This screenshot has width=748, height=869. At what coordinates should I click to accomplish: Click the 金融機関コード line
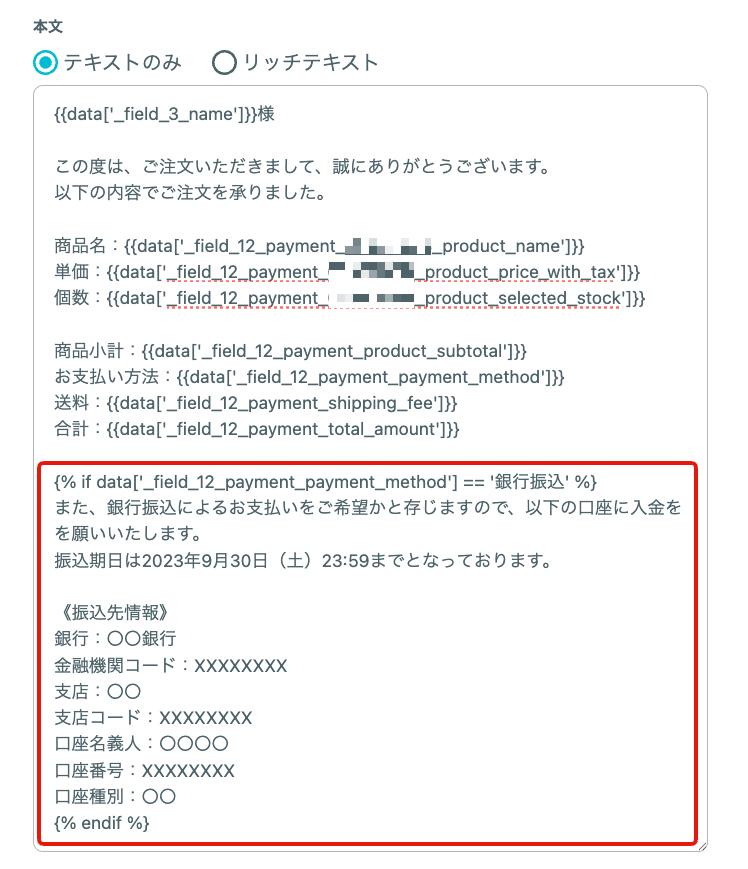[171, 665]
